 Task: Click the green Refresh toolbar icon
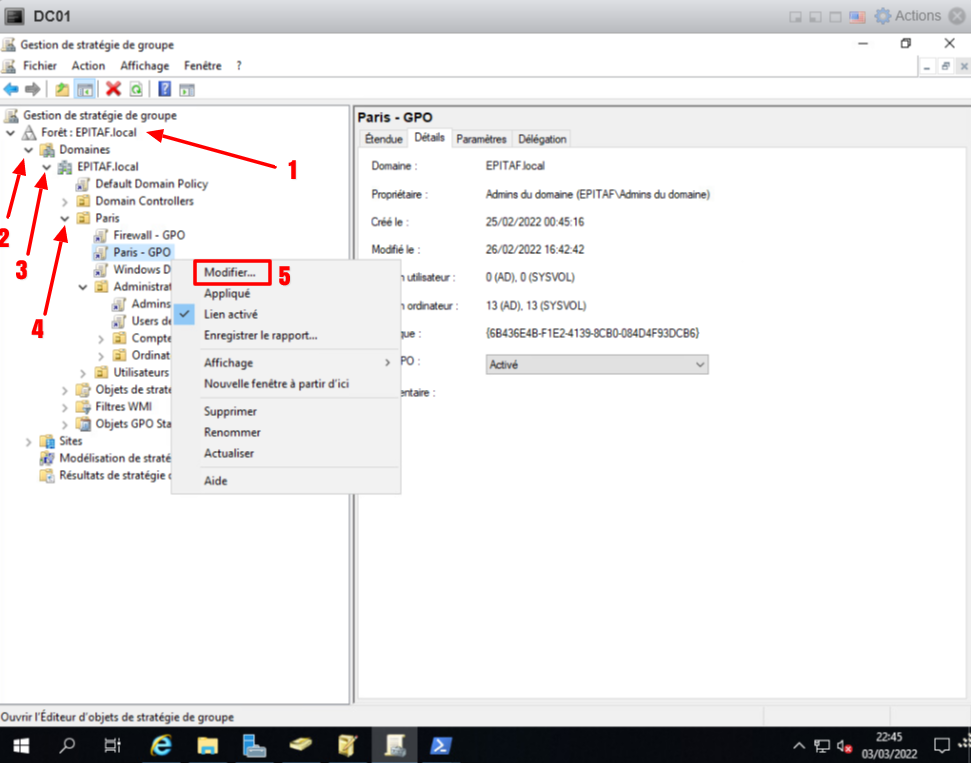coord(135,89)
